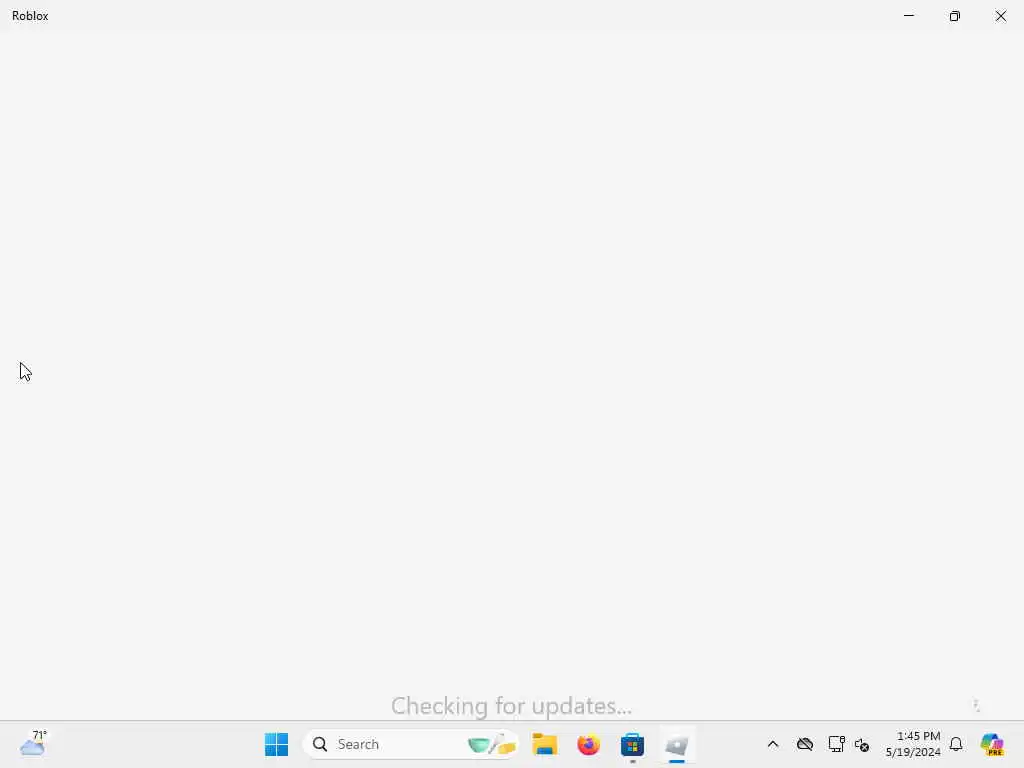1024x768 pixels.
Task: Restore down the Roblox window
Action: (x=955, y=16)
